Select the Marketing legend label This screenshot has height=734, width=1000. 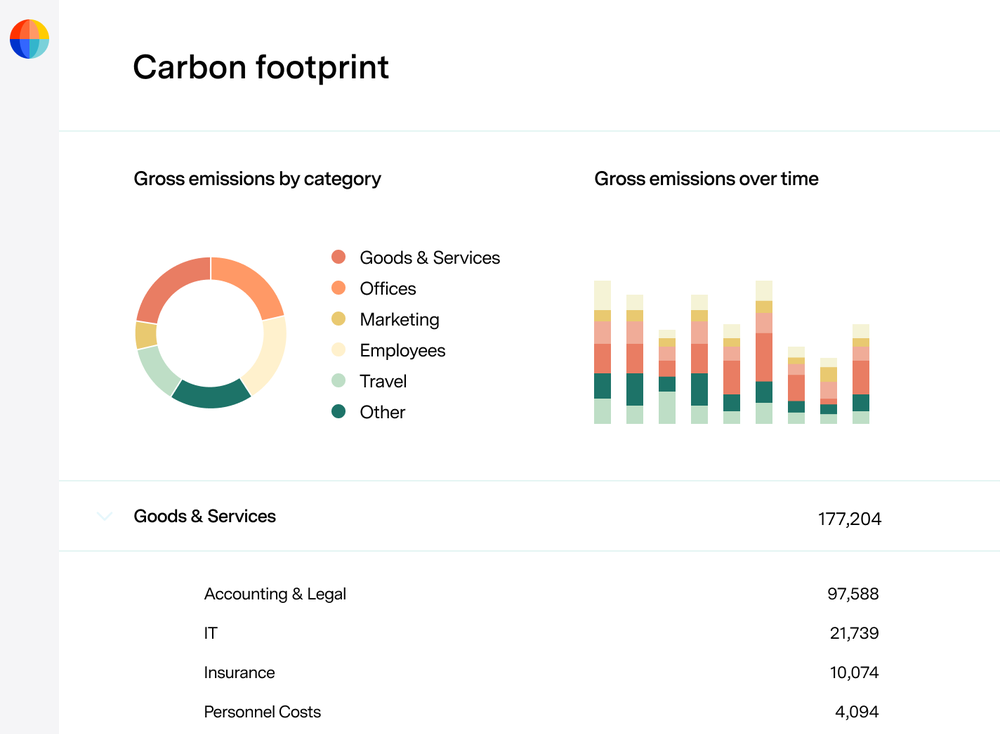point(399,319)
